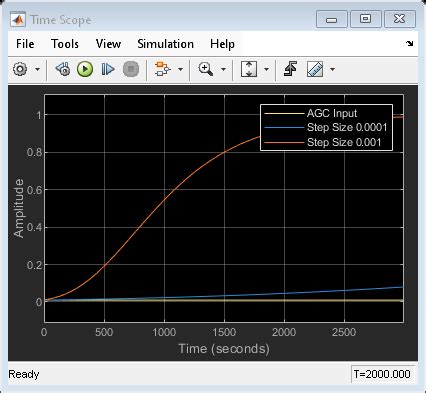Viewport: 426px width, 393px height.
Task: Minimize the Time Scope window
Action: tap(332, 19)
